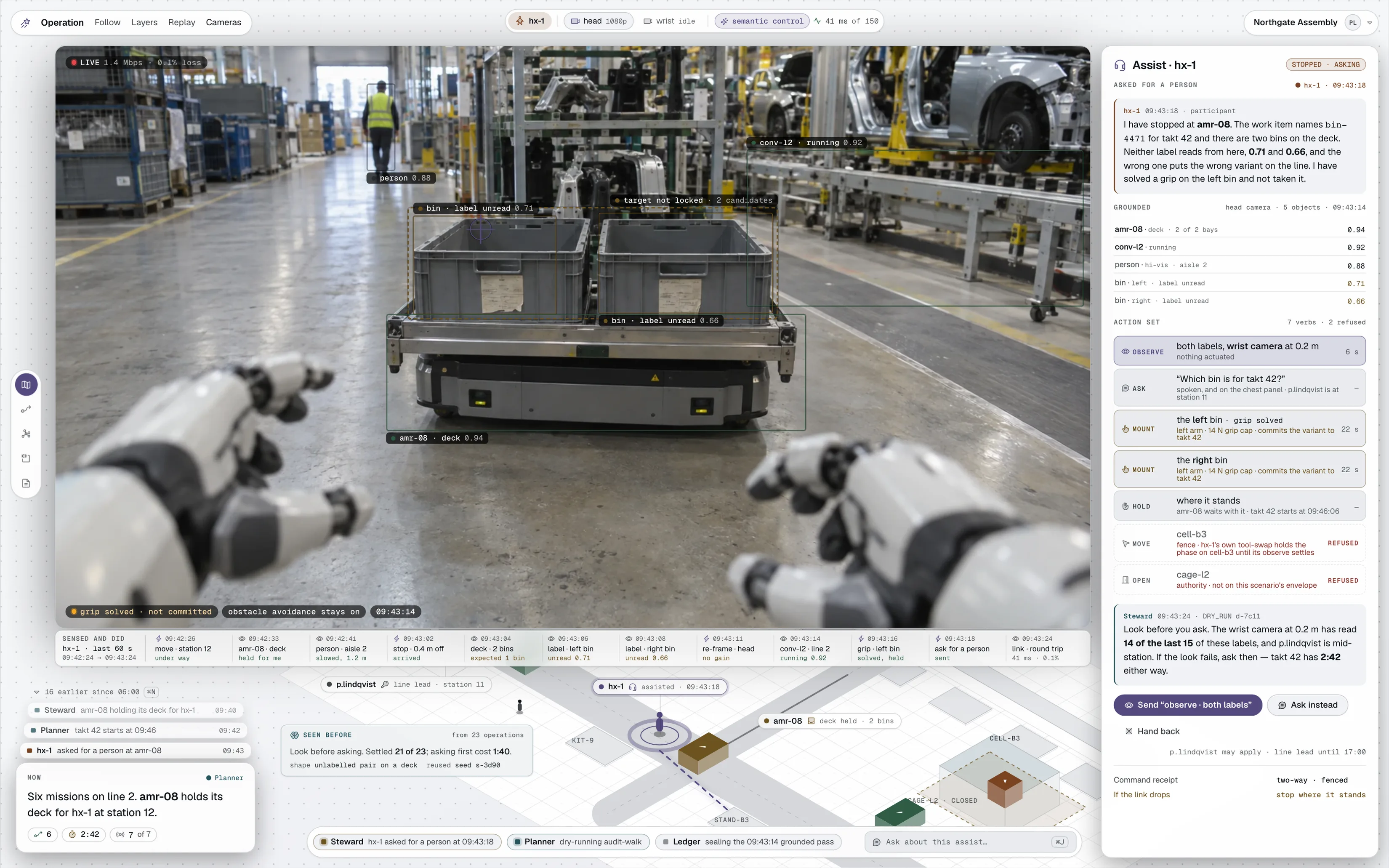Select MOUNT the left bin action
Viewport: 1389px width, 868px height.
(1239, 428)
